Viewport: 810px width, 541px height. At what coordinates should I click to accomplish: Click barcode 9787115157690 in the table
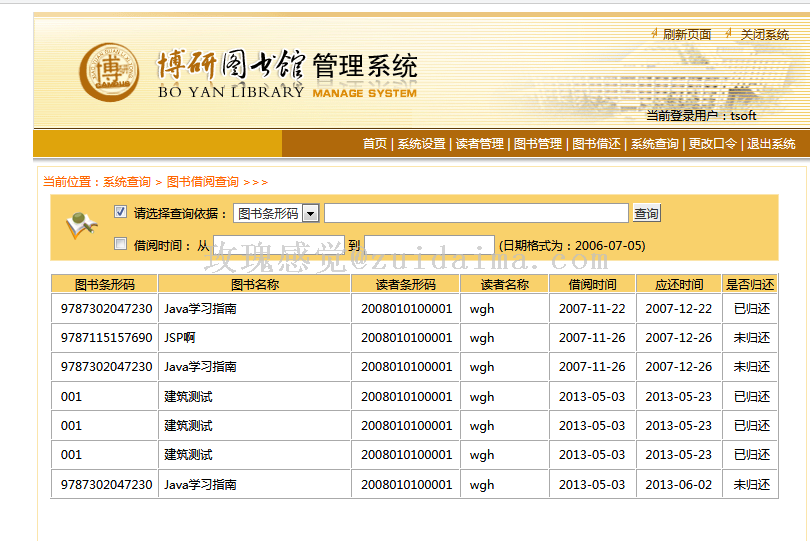pyautogui.click(x=106, y=338)
